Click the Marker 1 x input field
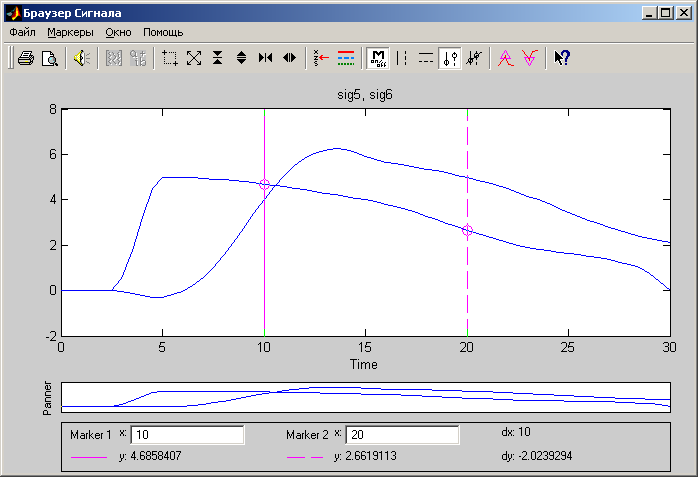The width and height of the screenshot is (698, 477). click(x=187, y=435)
